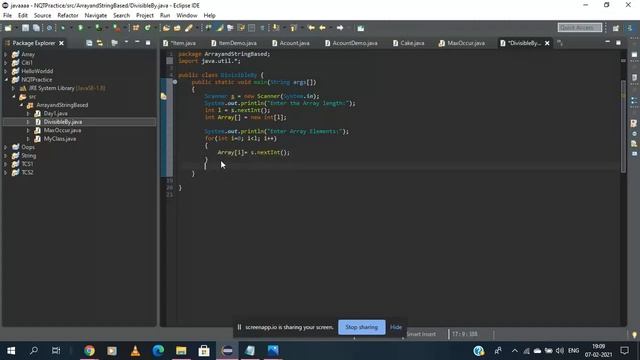Click the New Java Class icon
Image resolution: width=640 pixels, height=360 pixels.
[x=147, y=28]
